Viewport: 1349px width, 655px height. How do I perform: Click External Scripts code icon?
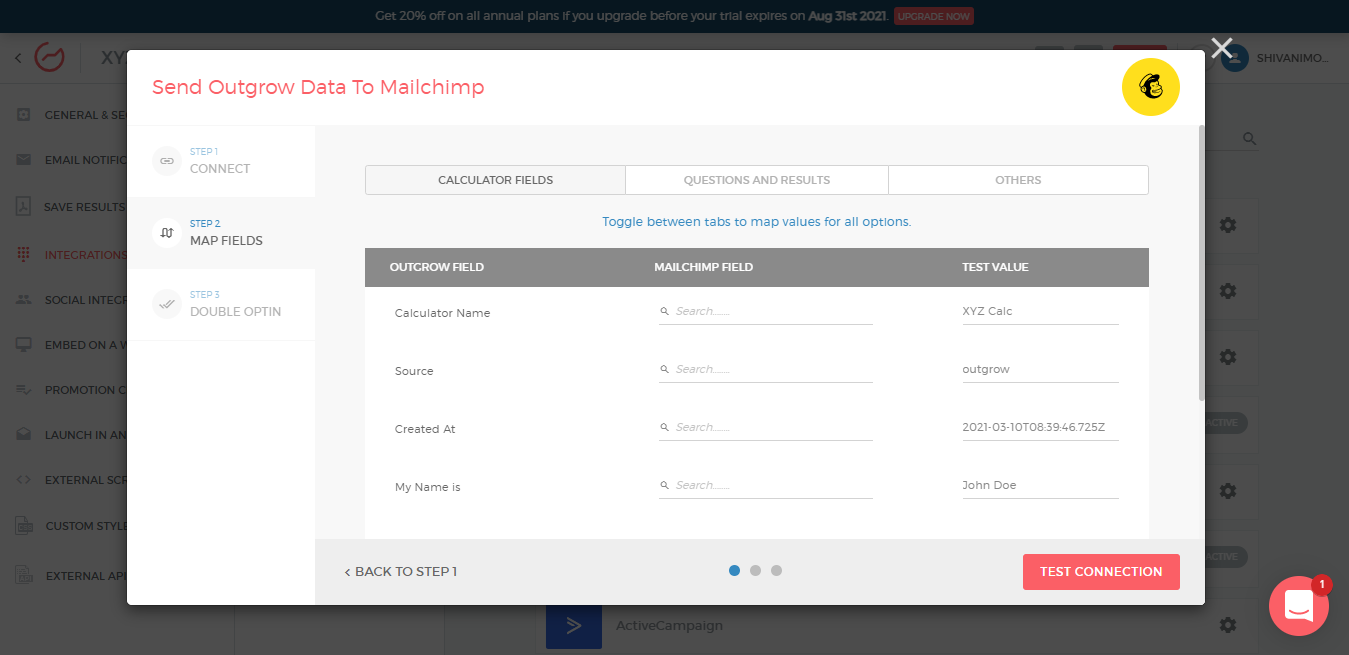(x=24, y=480)
